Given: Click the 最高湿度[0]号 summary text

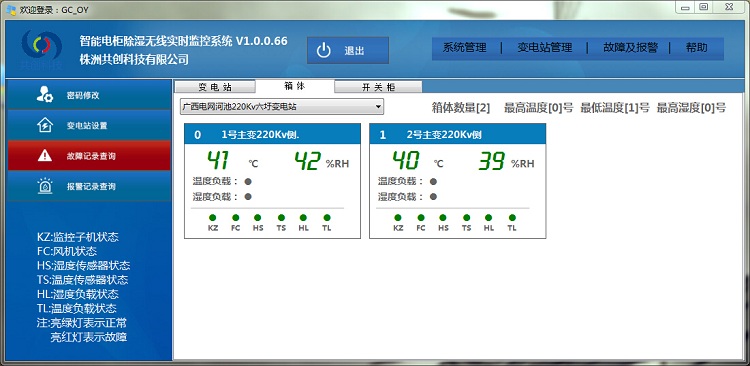Looking at the screenshot, I should [x=691, y=108].
